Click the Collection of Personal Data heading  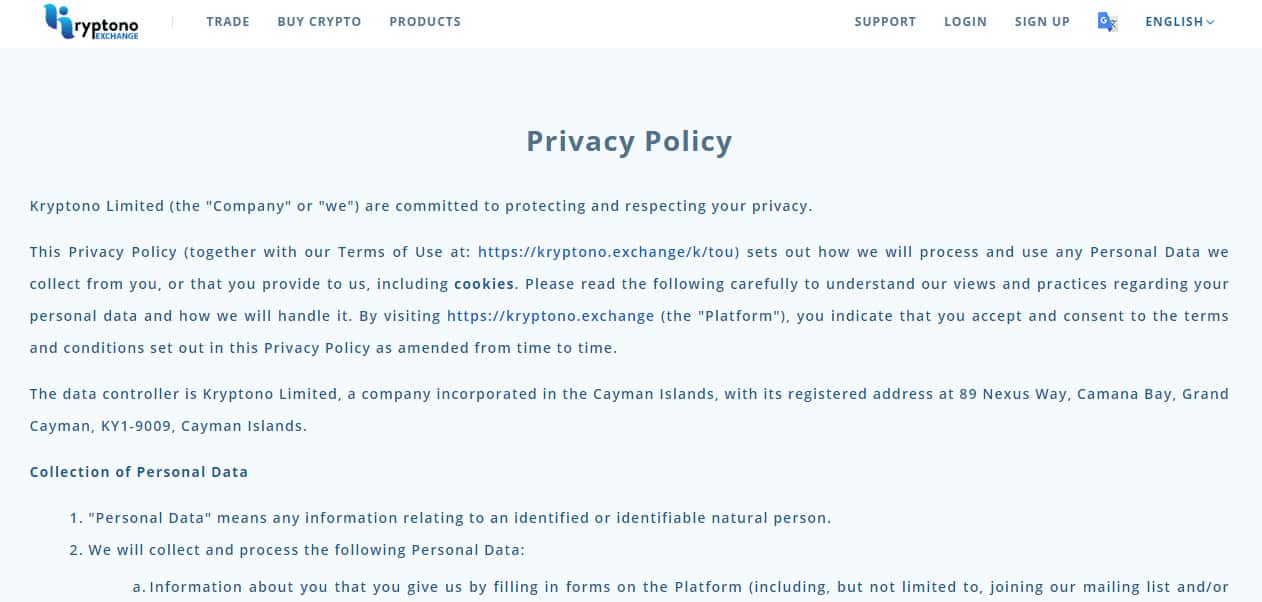click(x=139, y=472)
